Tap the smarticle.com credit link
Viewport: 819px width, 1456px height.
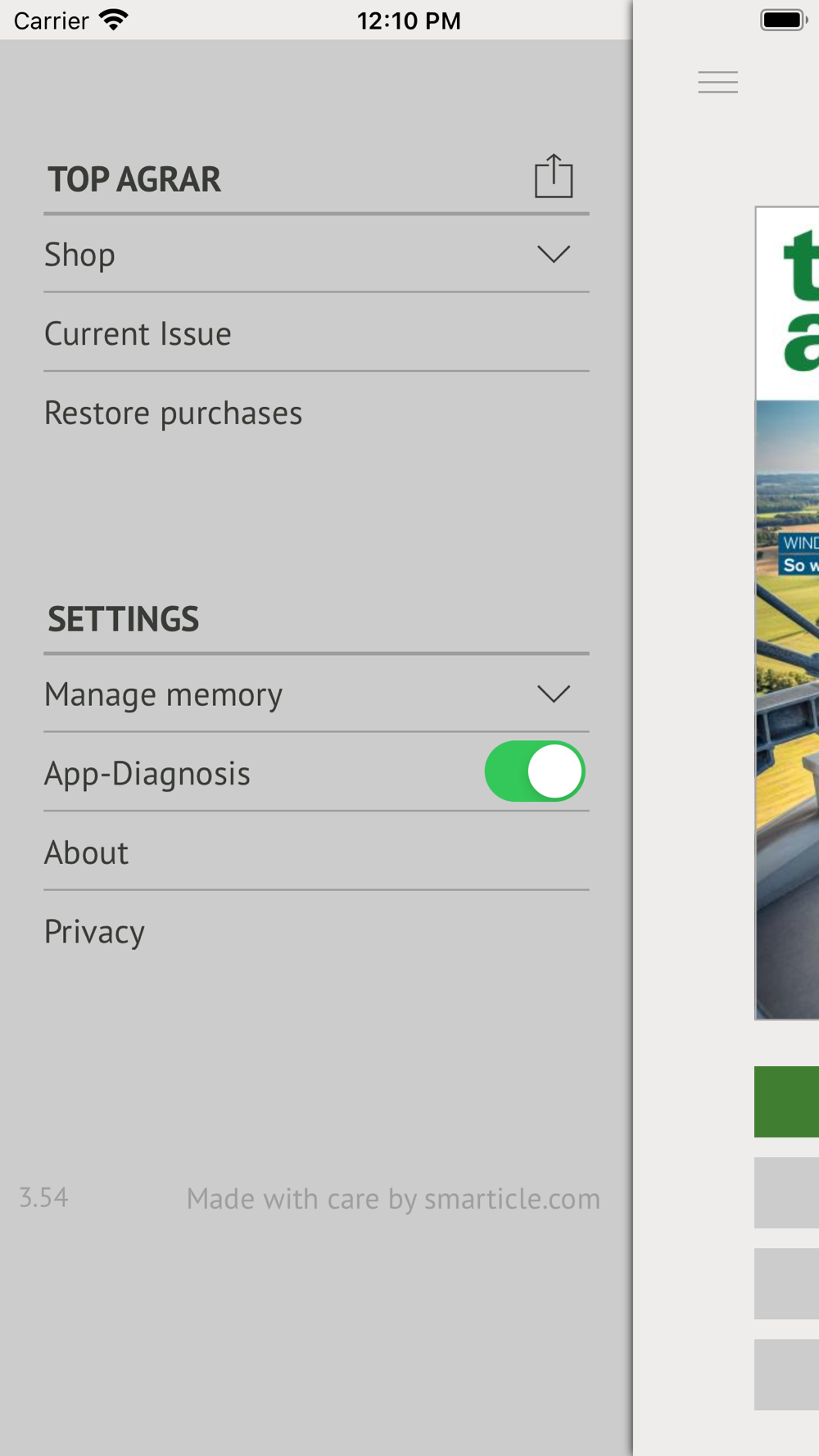tap(393, 1199)
